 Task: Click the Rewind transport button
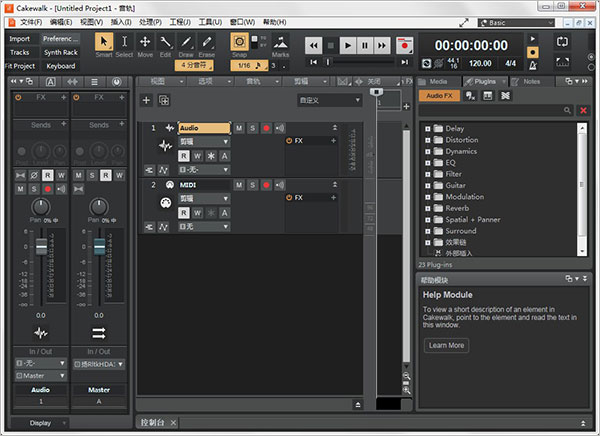tap(313, 46)
